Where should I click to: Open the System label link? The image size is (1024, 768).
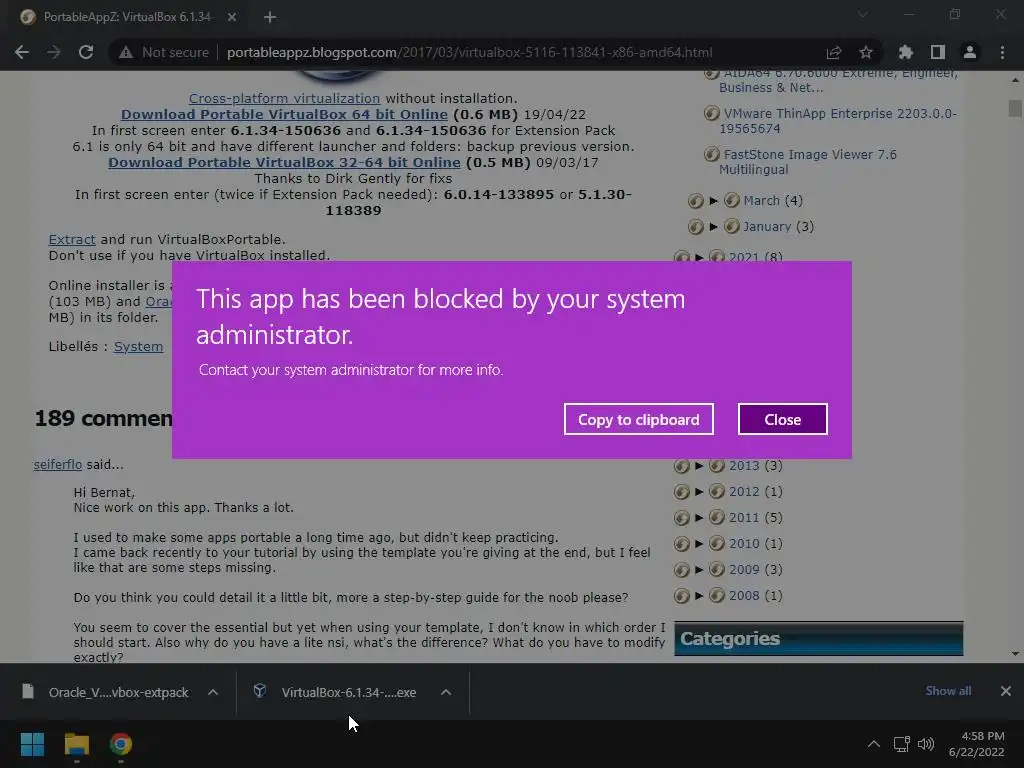(138, 347)
